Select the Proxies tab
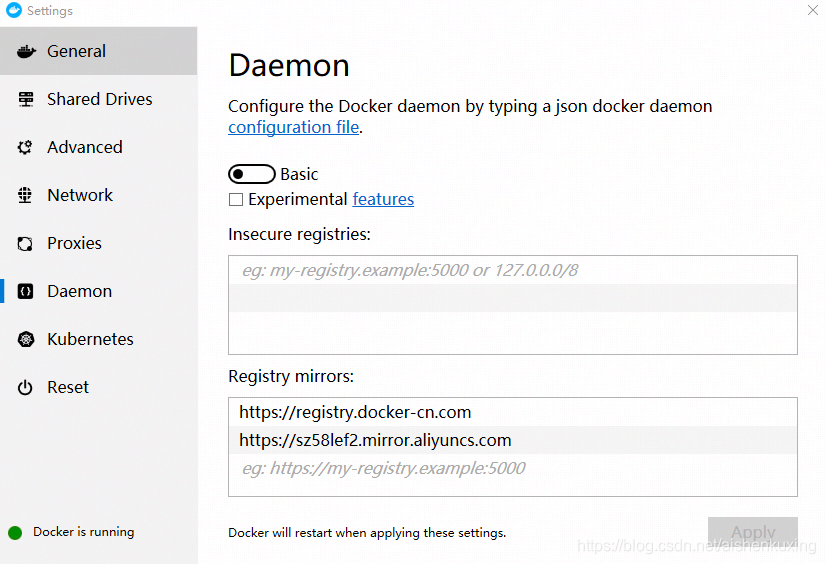This screenshot has height=564, width=825. click(98, 244)
